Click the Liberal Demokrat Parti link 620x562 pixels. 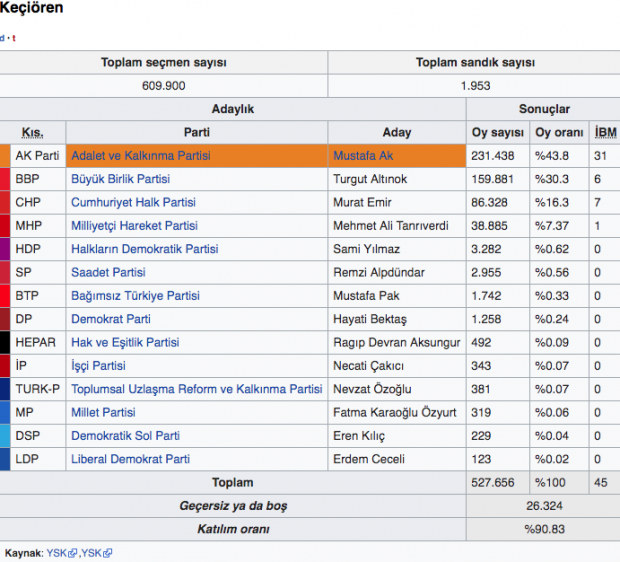coord(130,459)
